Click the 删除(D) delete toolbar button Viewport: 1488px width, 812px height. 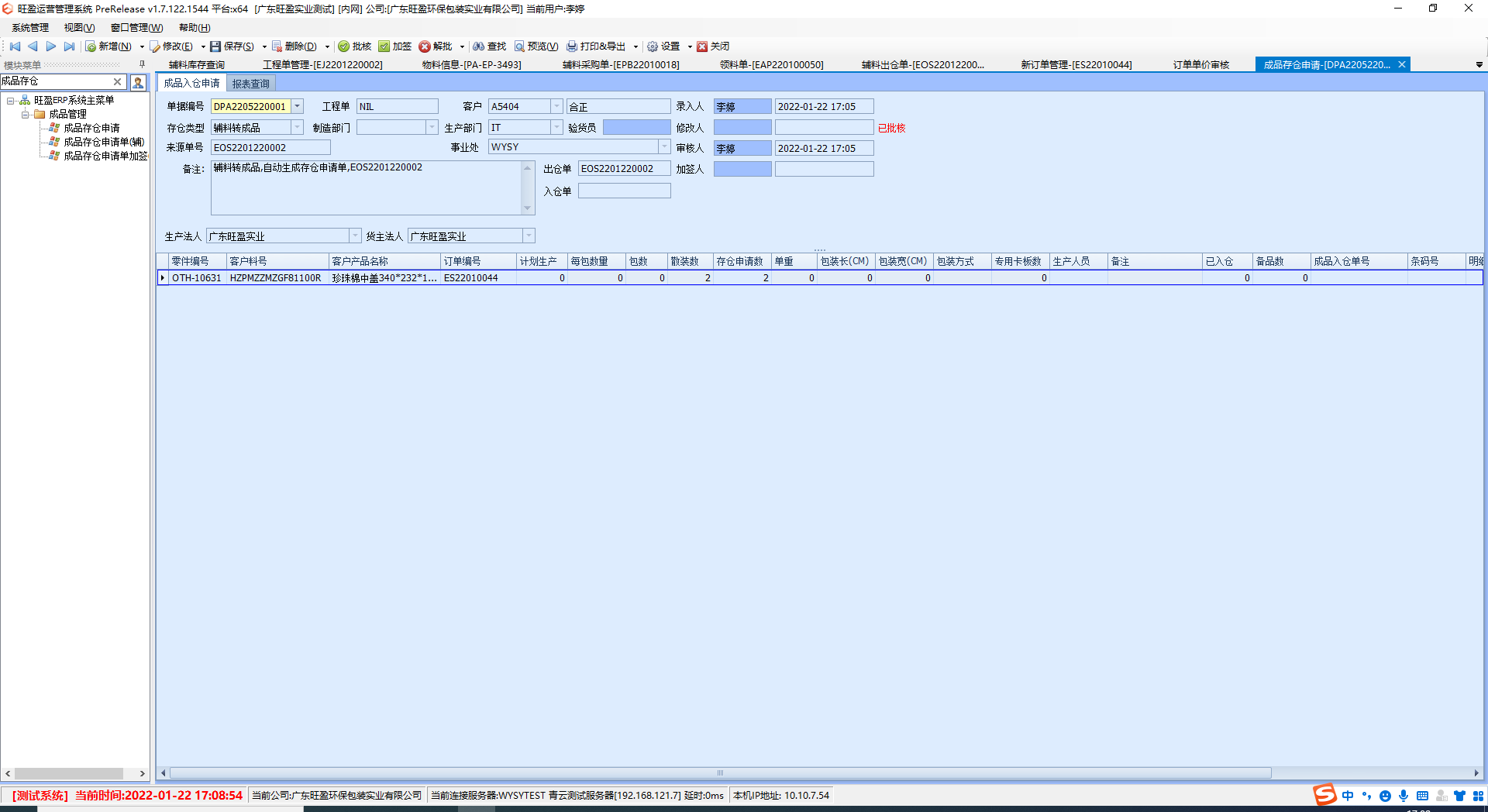[x=294, y=46]
